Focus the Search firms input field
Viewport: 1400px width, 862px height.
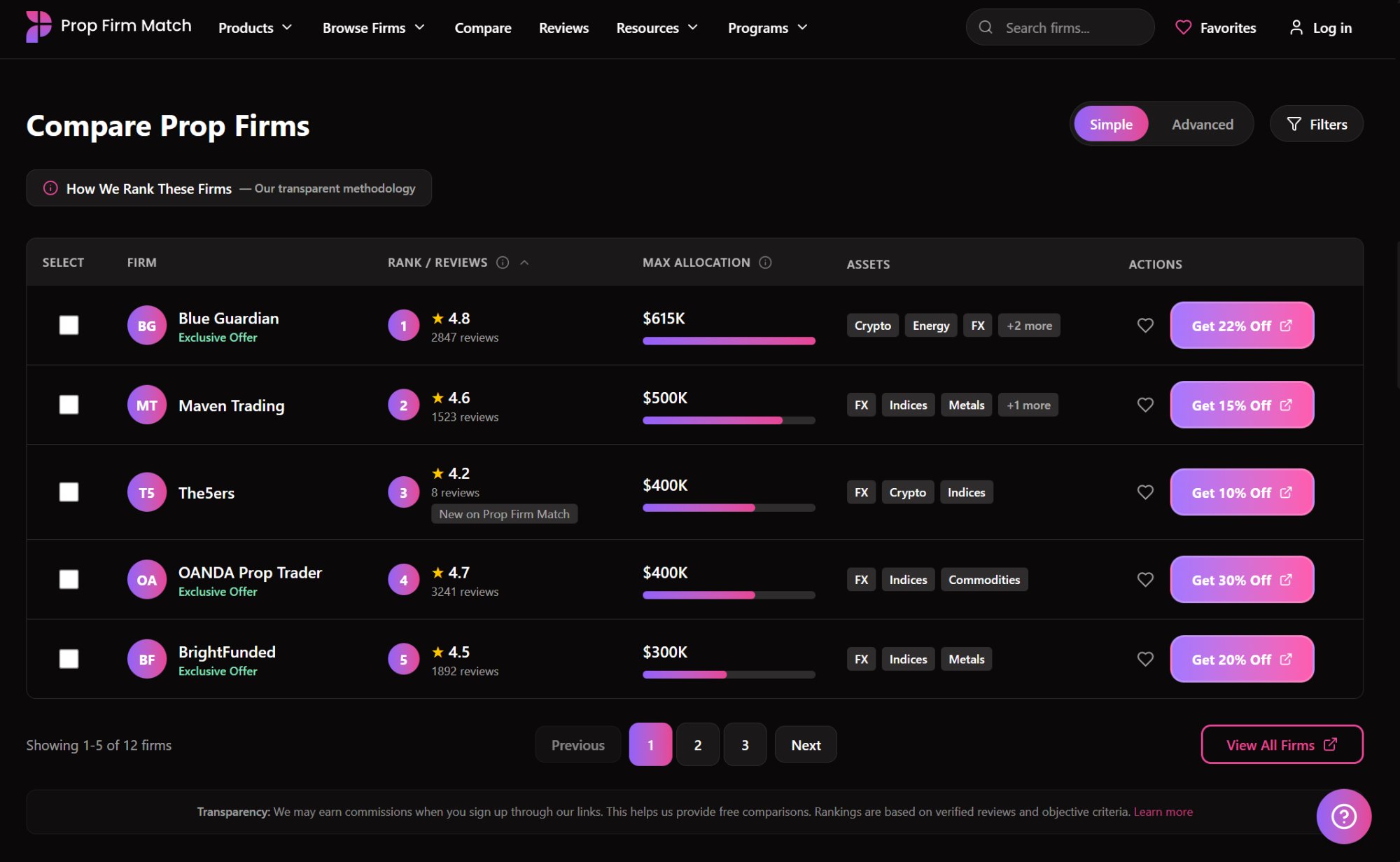[x=1060, y=27]
